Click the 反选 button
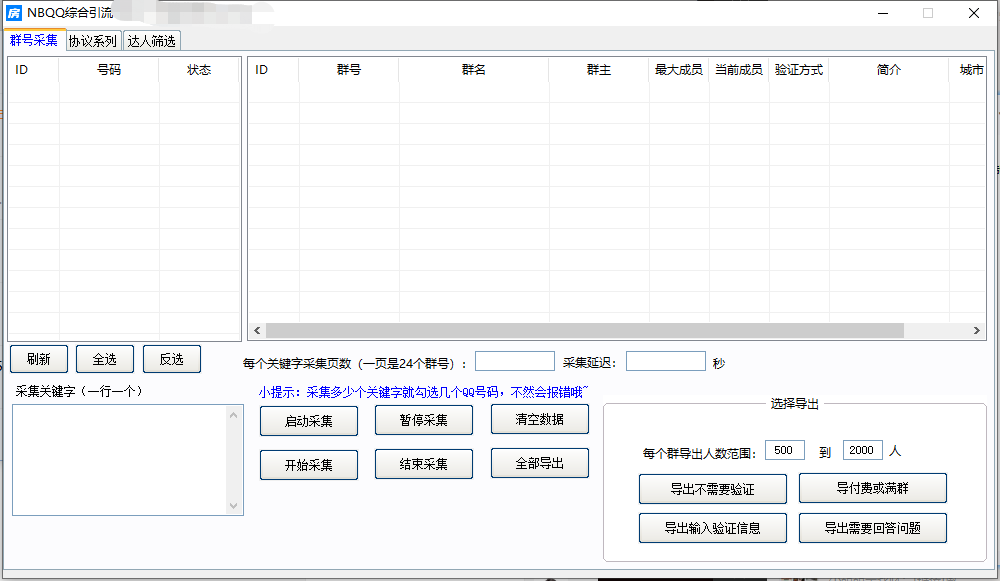1000x581 pixels. coord(171,359)
